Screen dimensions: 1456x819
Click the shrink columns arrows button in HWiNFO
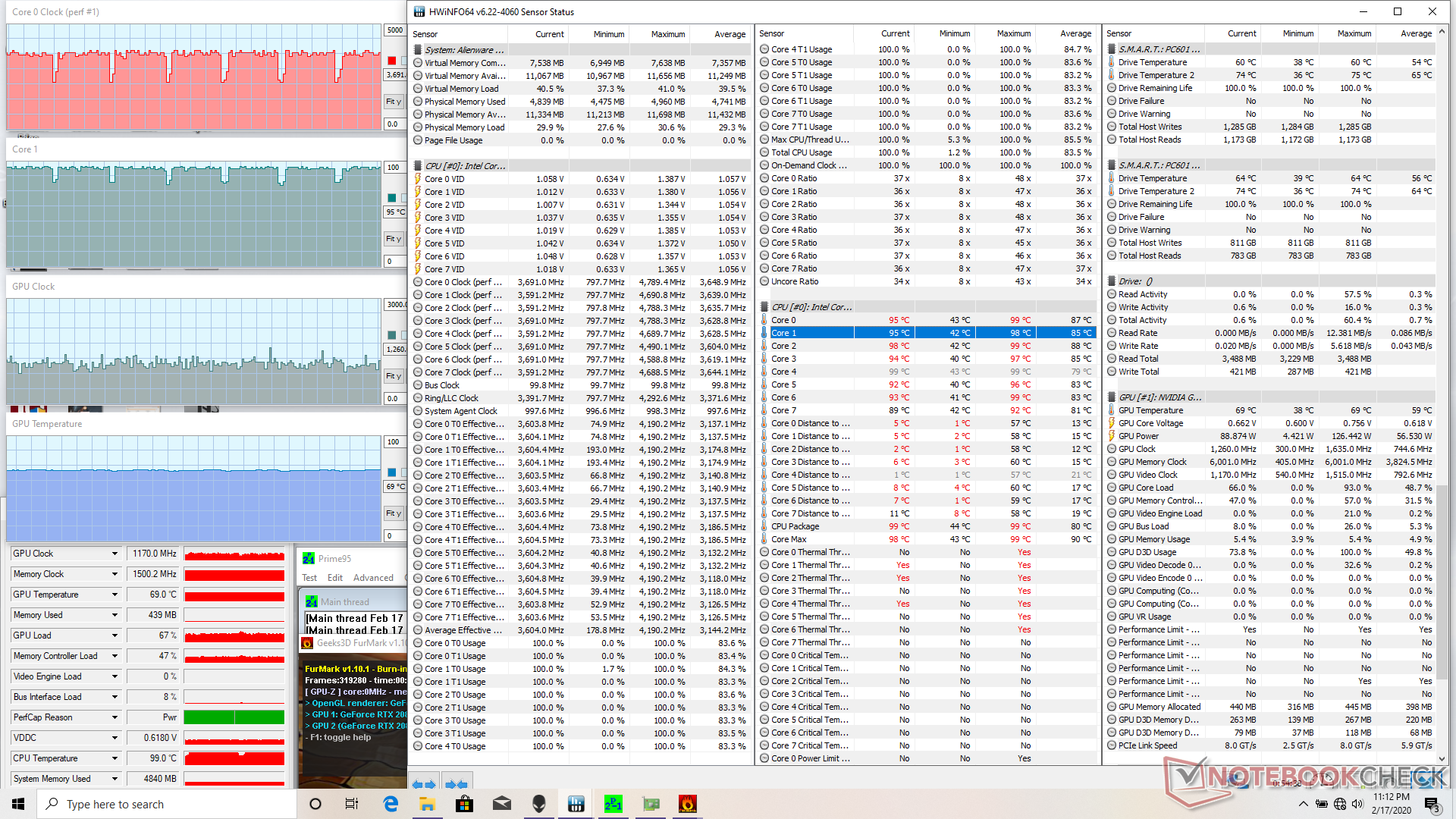tap(457, 784)
